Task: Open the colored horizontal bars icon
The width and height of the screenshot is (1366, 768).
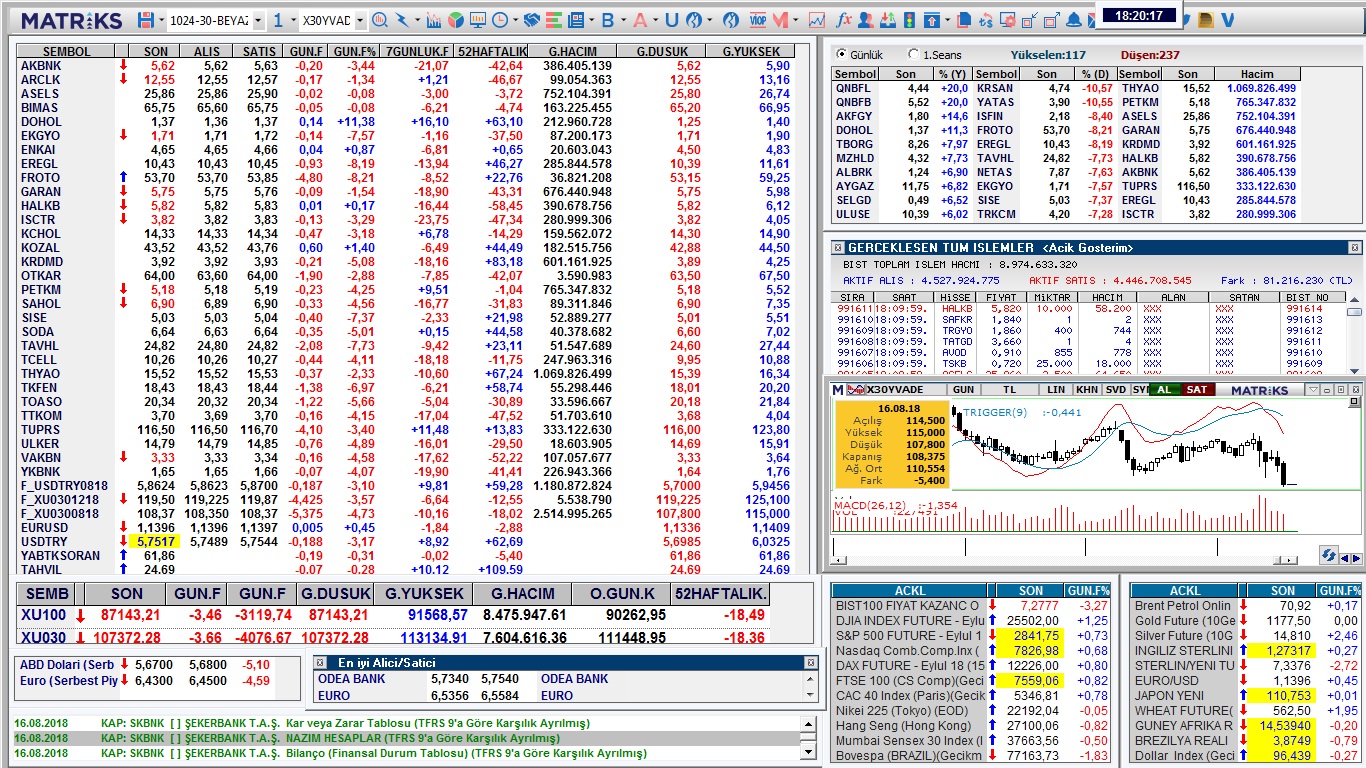Action: [x=553, y=20]
